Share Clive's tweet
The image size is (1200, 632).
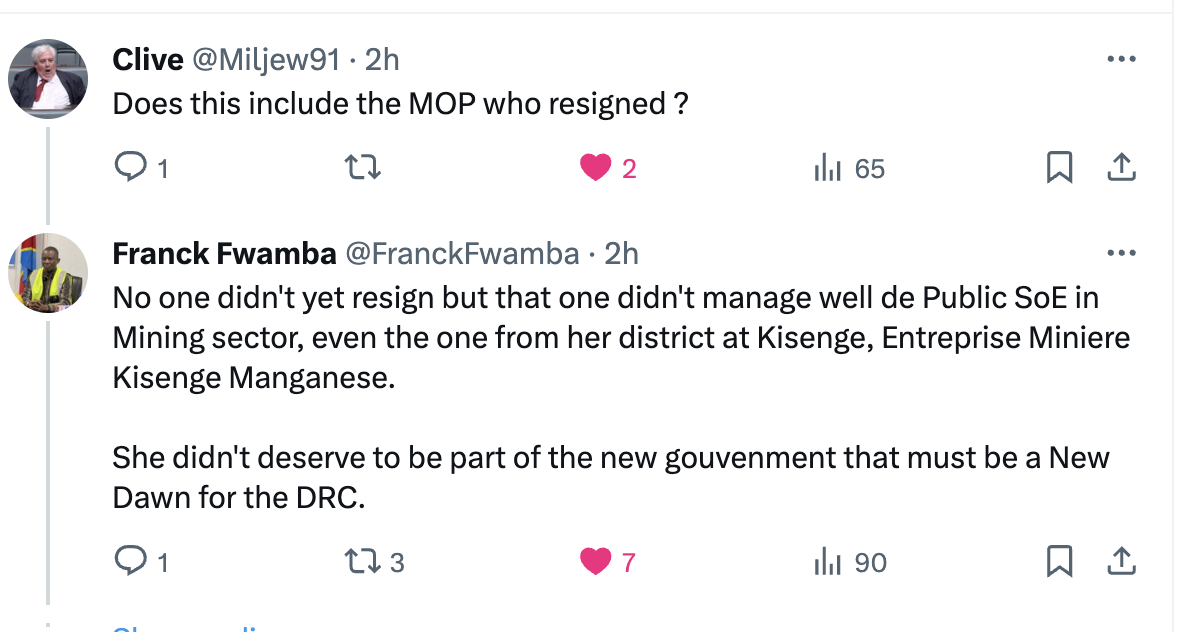1121,168
